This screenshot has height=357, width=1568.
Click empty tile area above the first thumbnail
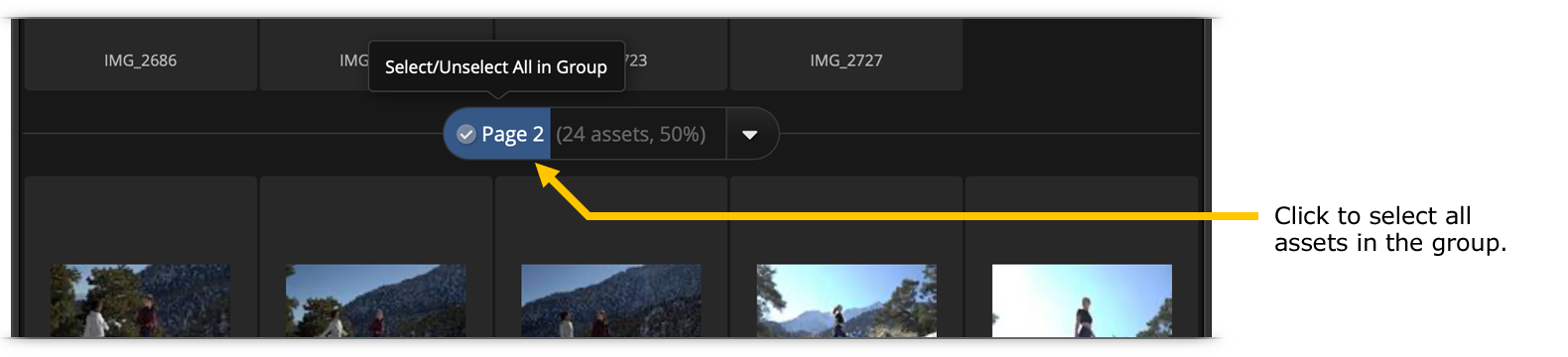tap(140, 220)
